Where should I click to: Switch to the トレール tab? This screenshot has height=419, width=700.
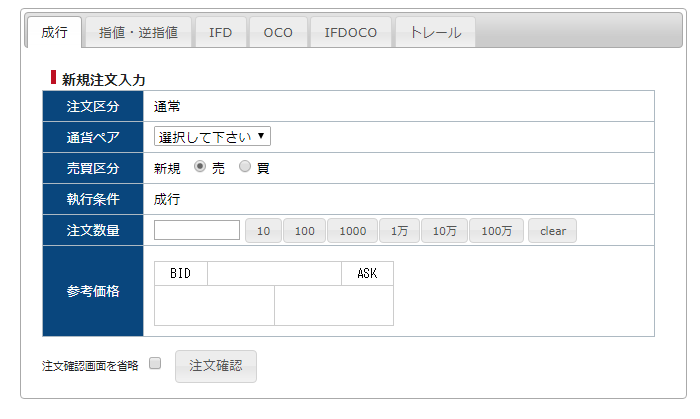tap(435, 32)
